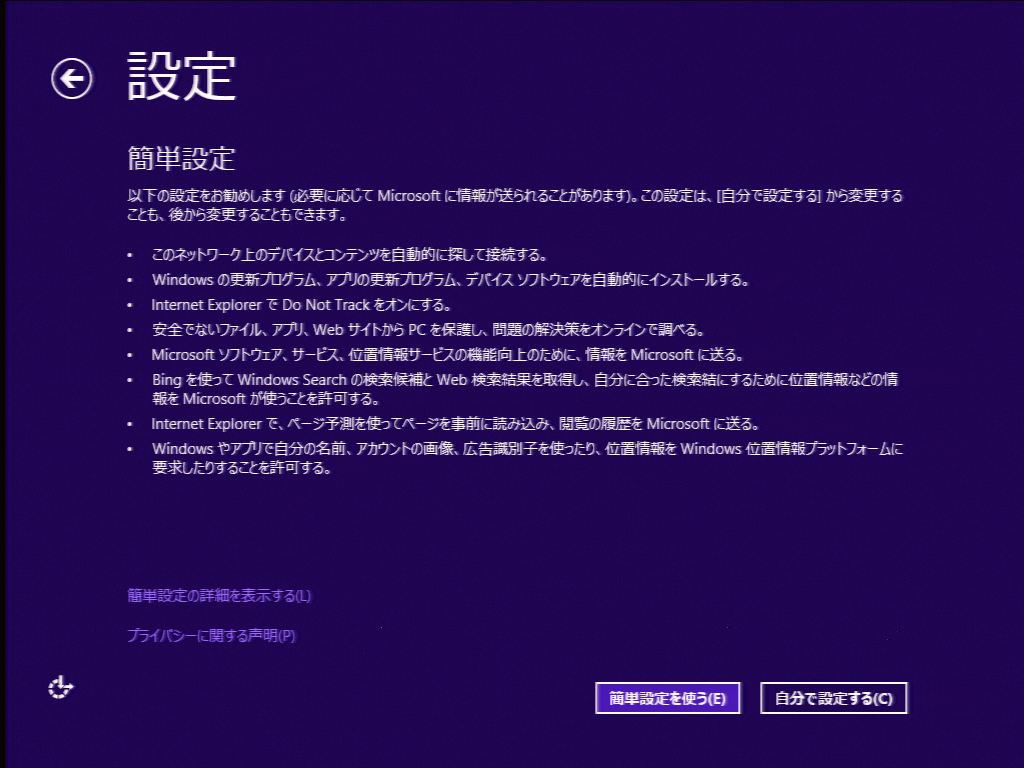Click the intro paragraph starting 以下の設定をお勧めします

(x=515, y=205)
